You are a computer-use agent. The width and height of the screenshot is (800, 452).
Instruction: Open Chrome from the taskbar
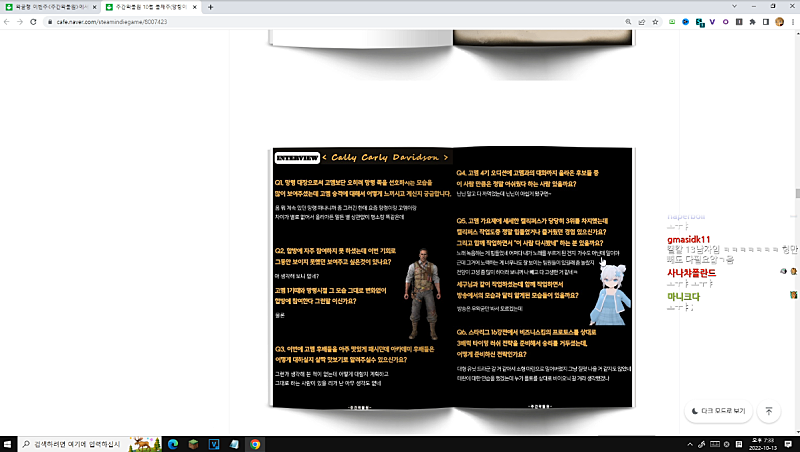[255, 444]
